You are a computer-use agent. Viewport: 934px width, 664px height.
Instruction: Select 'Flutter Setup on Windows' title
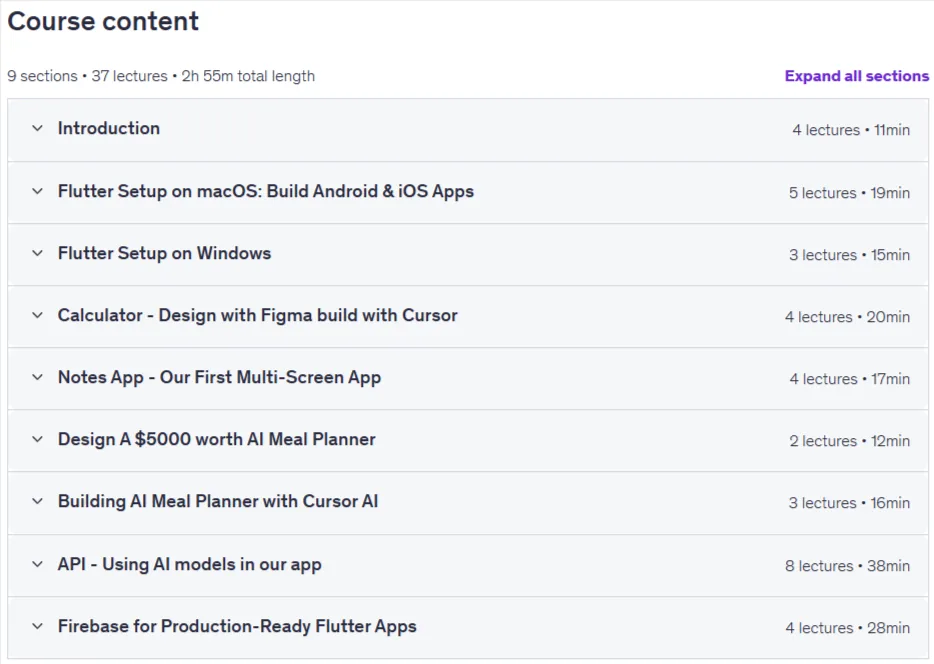click(x=164, y=253)
